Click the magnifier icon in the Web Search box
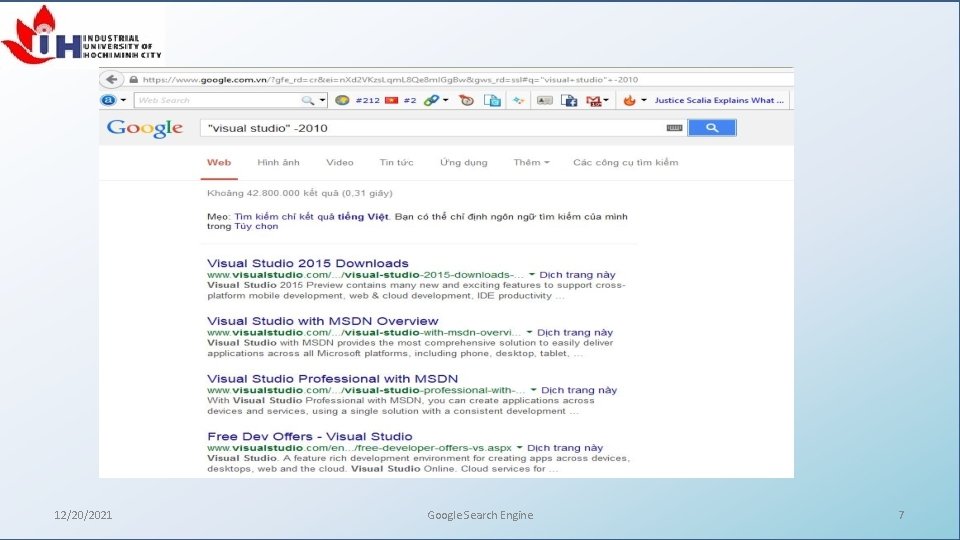This screenshot has height=540, width=960. tap(307, 100)
